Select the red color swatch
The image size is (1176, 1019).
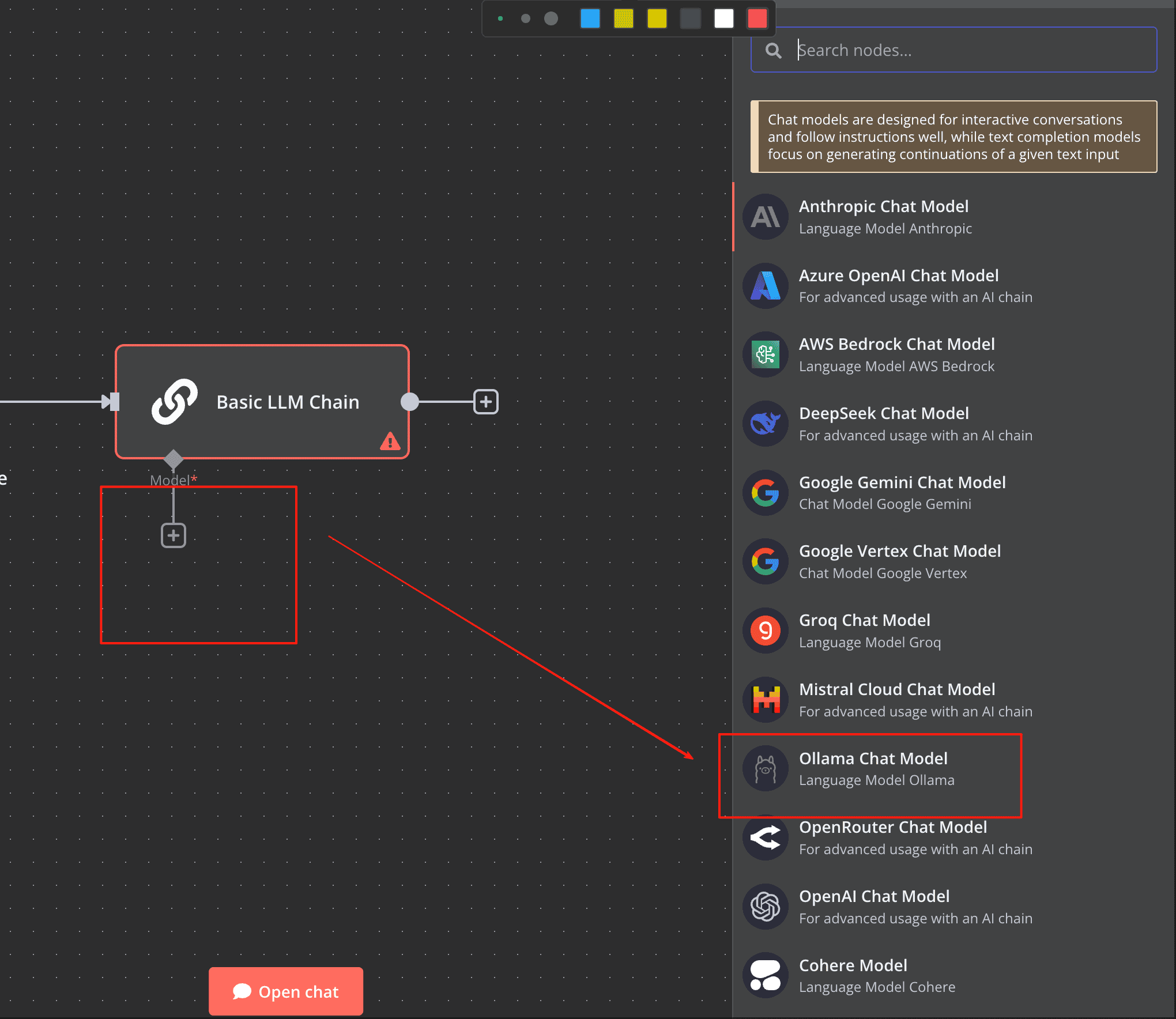757,18
